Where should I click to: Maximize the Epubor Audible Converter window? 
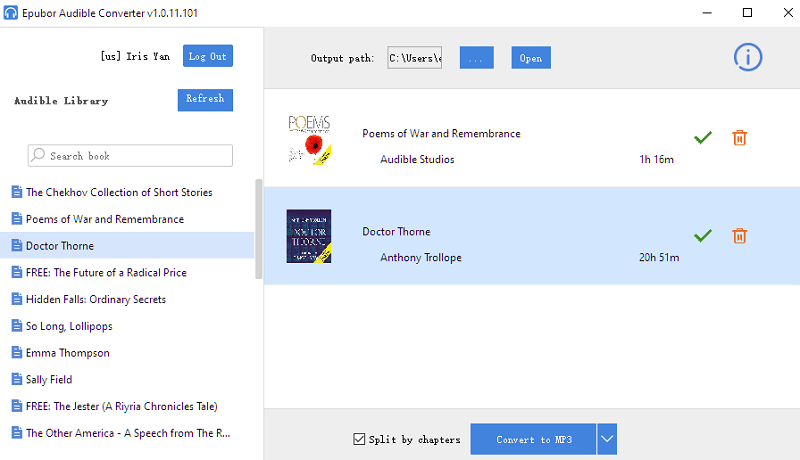747,13
